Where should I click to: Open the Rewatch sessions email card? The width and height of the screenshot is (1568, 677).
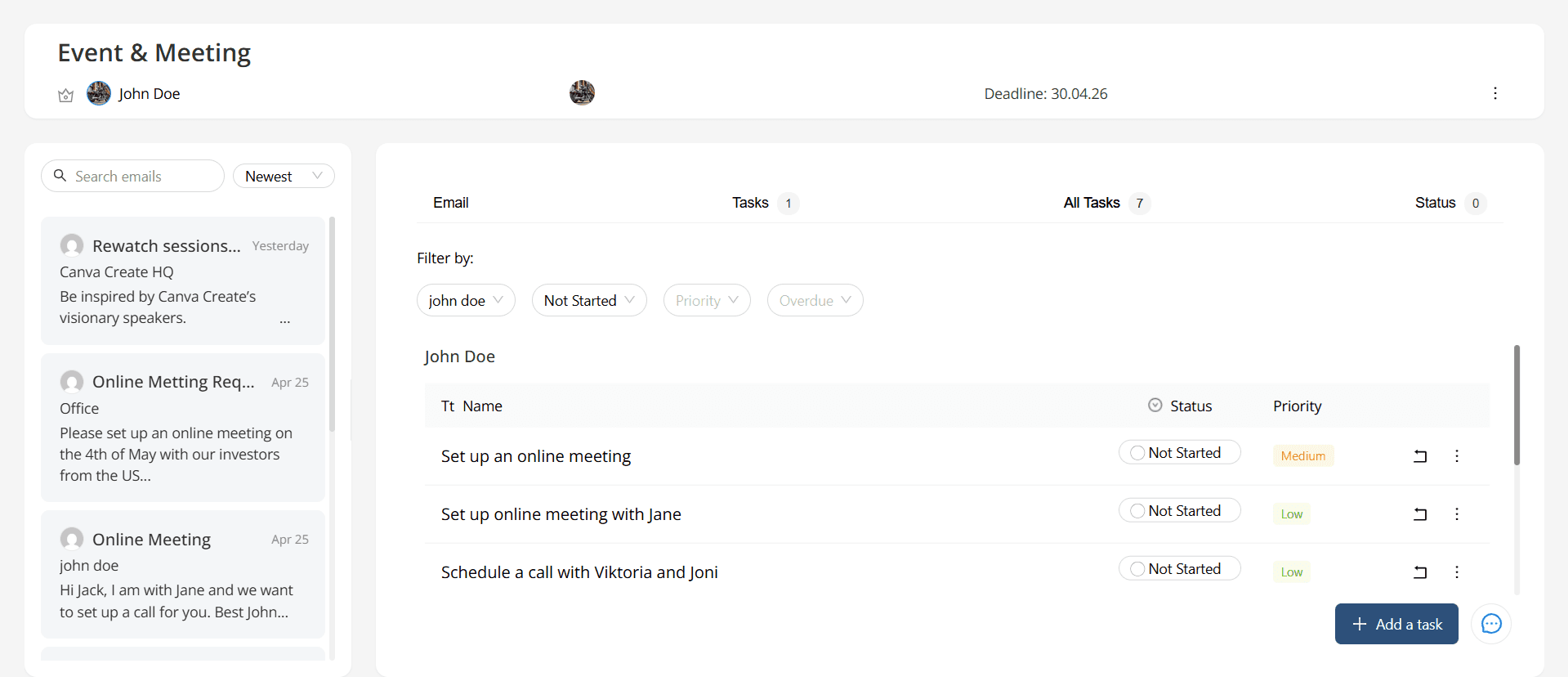(183, 280)
